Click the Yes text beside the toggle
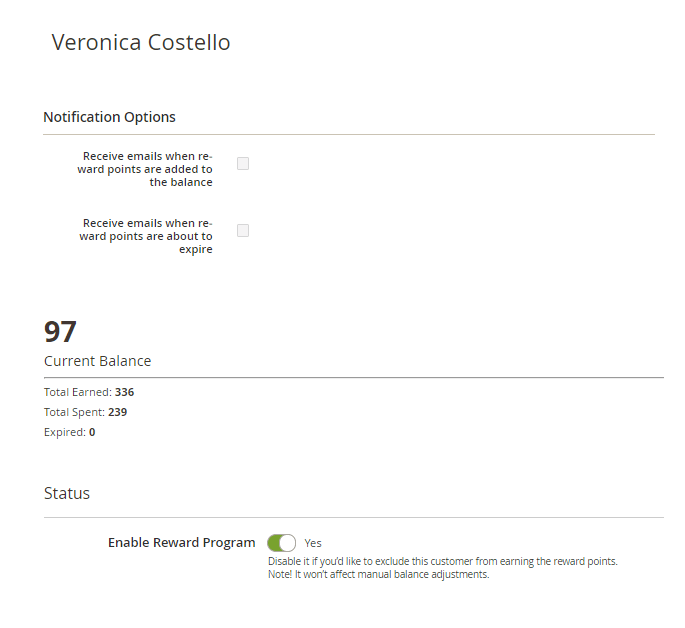 (313, 543)
